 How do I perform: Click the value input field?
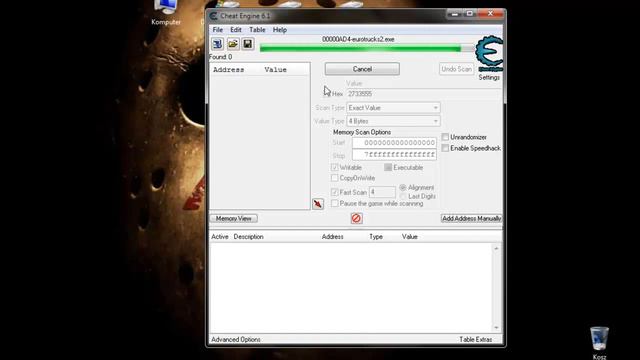click(423, 94)
